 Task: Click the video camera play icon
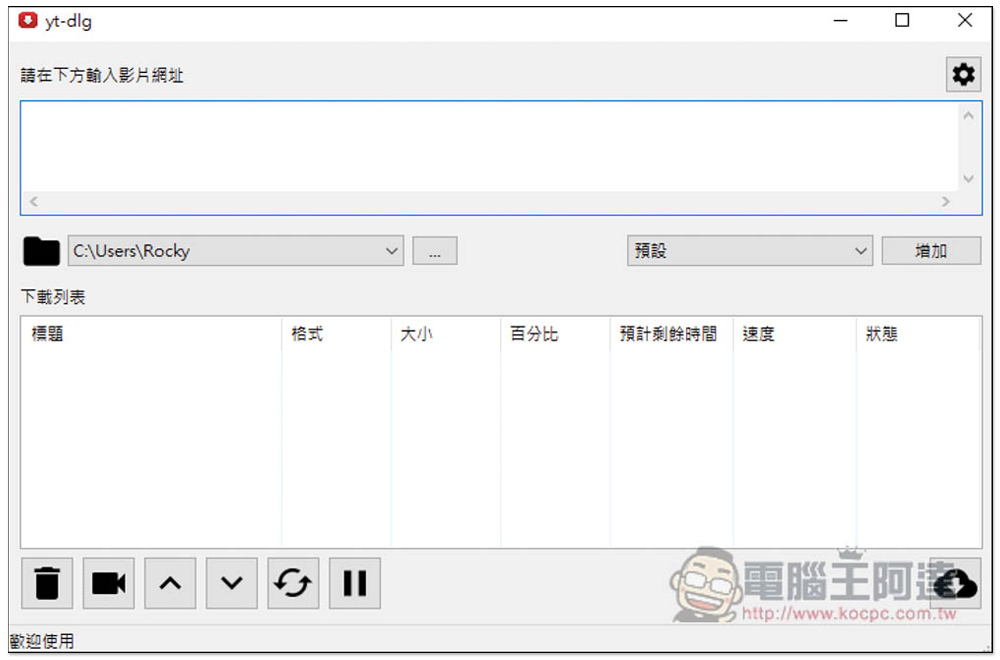pyautogui.click(x=108, y=583)
